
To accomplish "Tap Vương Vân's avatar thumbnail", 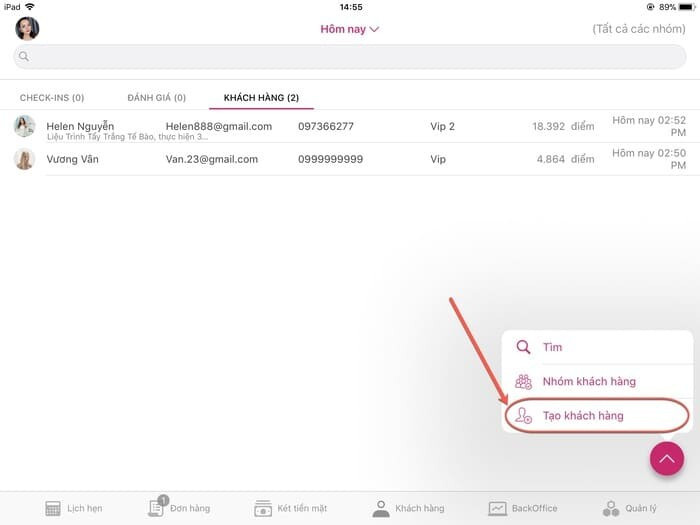I will (25, 159).
